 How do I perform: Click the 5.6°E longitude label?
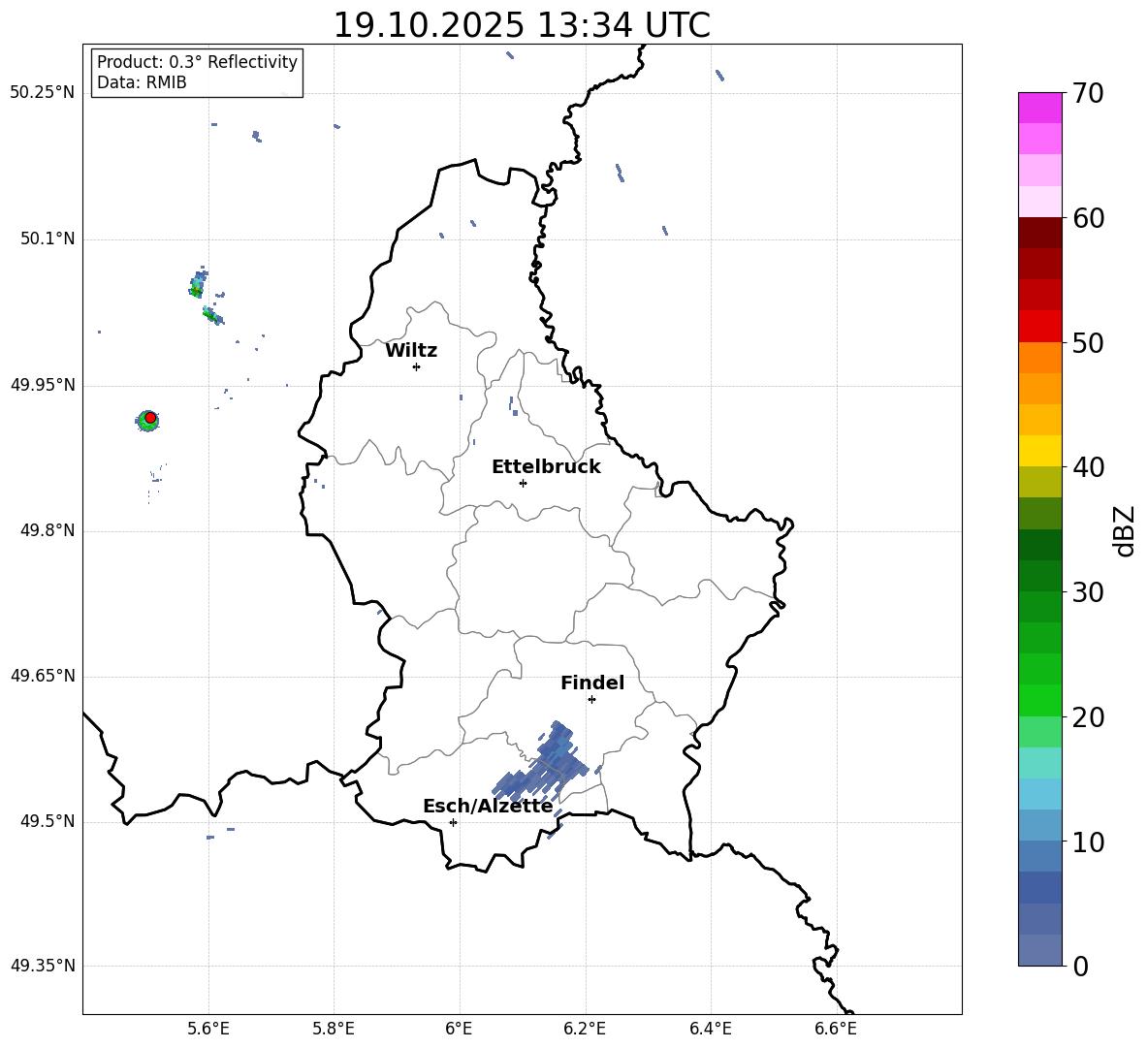pos(207,1029)
